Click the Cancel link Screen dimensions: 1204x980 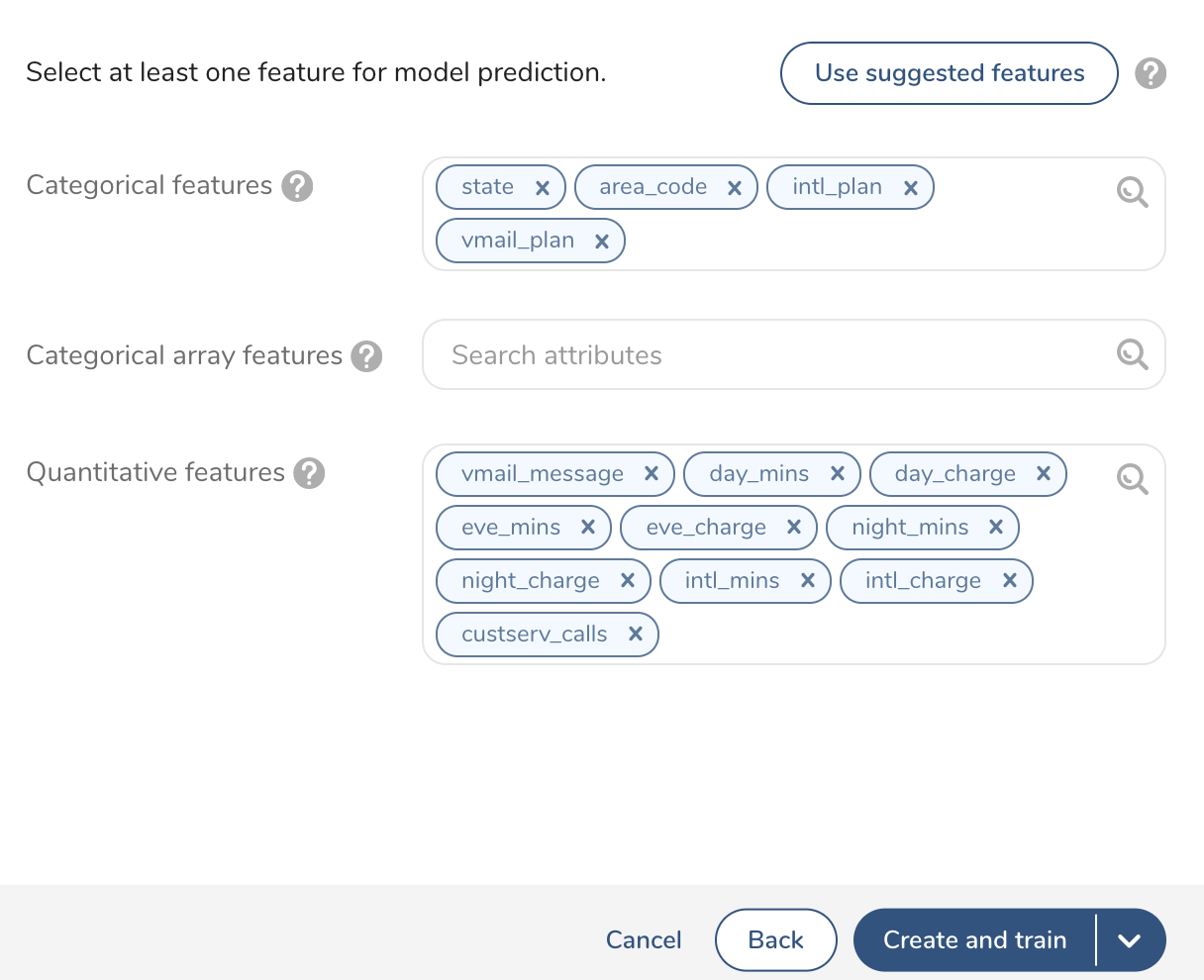(644, 940)
